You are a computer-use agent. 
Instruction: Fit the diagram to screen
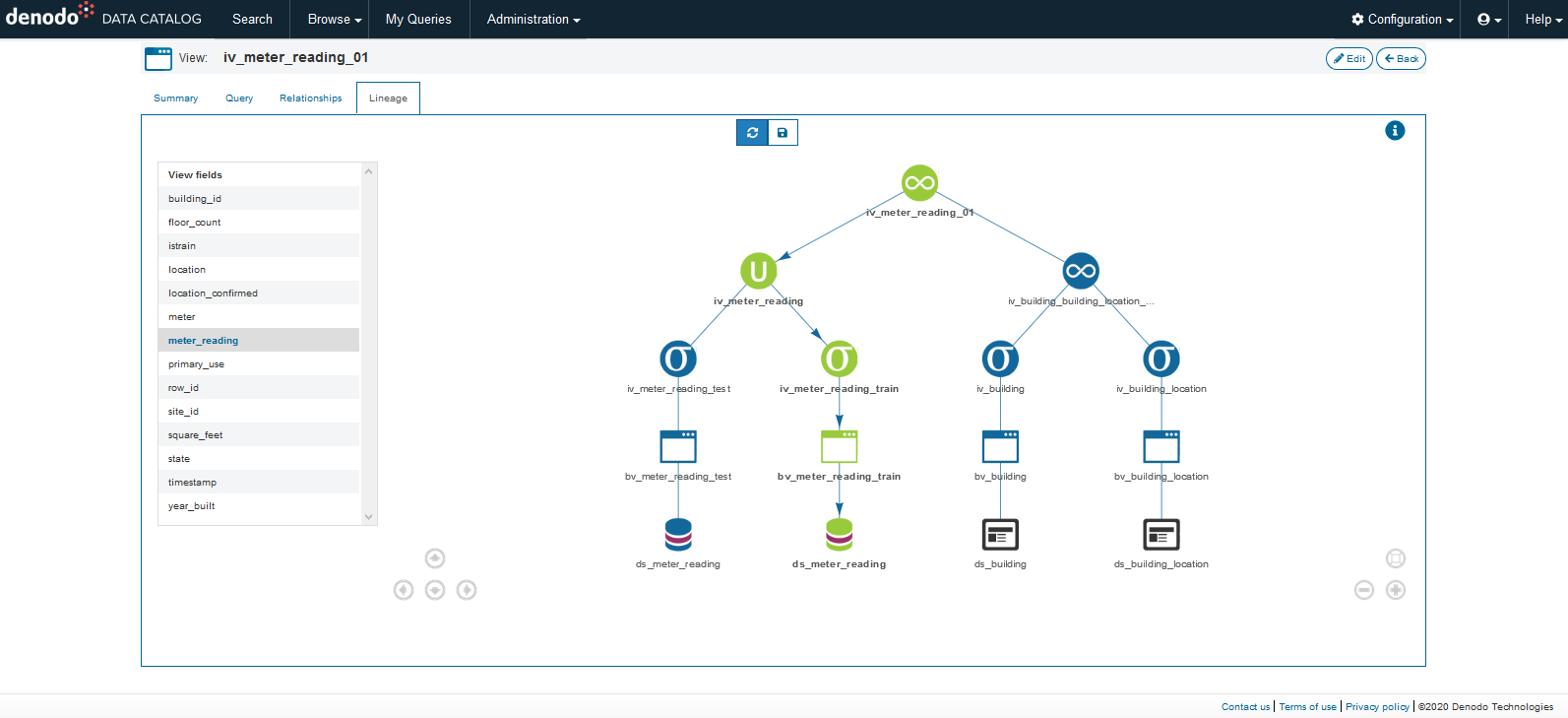[1396, 558]
